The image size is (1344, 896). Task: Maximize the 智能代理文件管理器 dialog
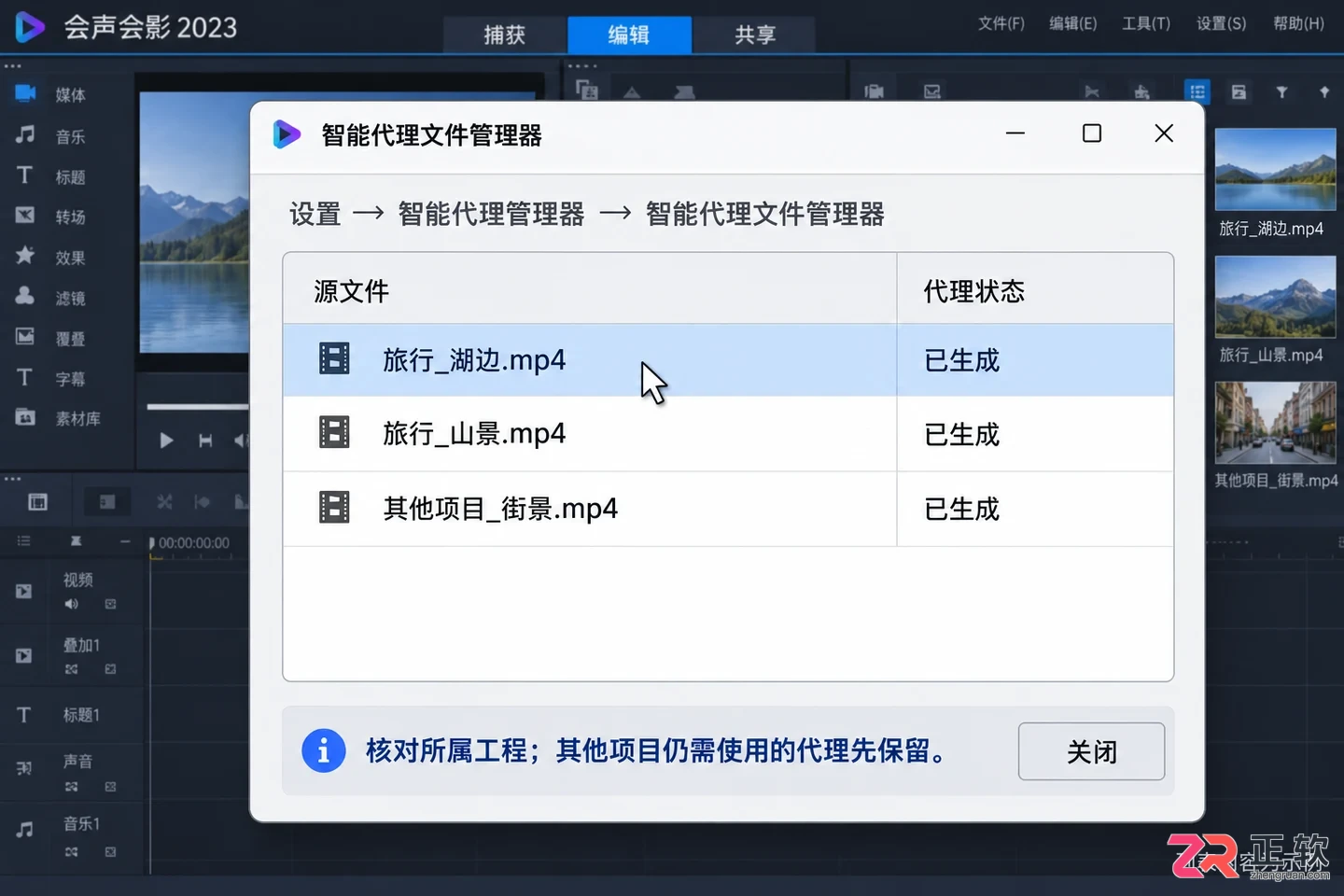[x=1091, y=133]
